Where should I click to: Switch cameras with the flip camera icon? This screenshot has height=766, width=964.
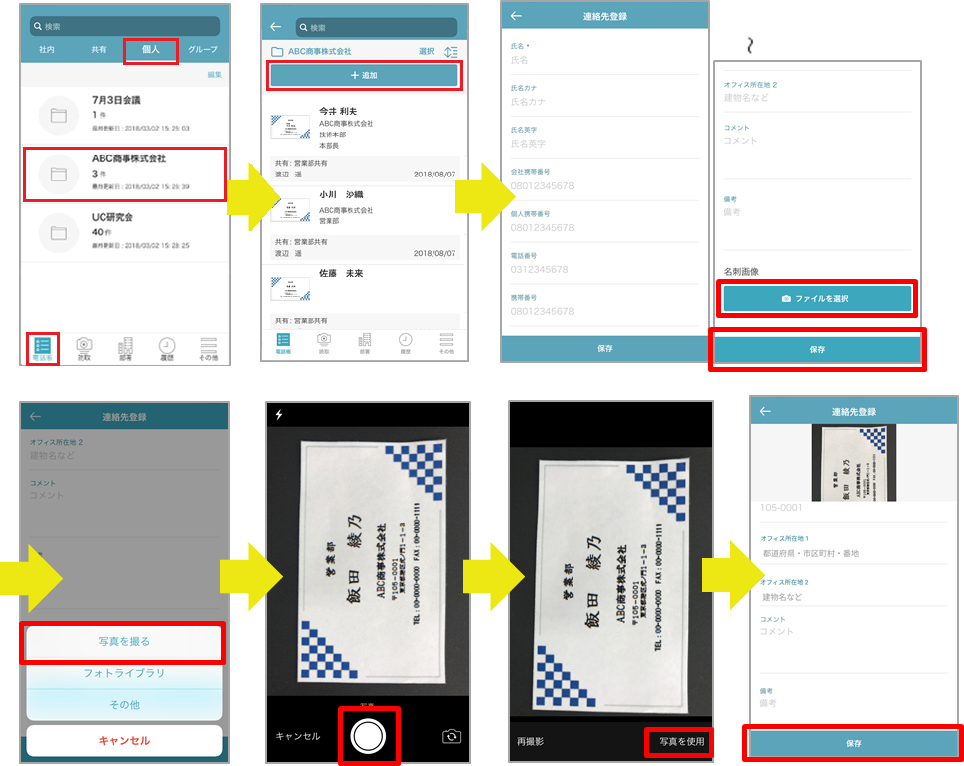pos(452,736)
